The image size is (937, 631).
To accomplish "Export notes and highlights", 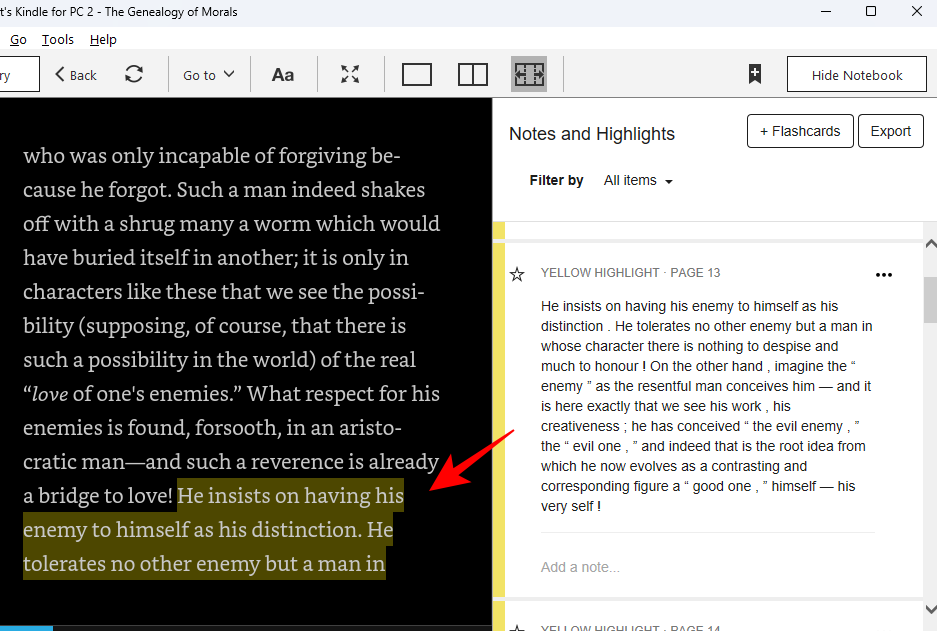I will tap(890, 131).
